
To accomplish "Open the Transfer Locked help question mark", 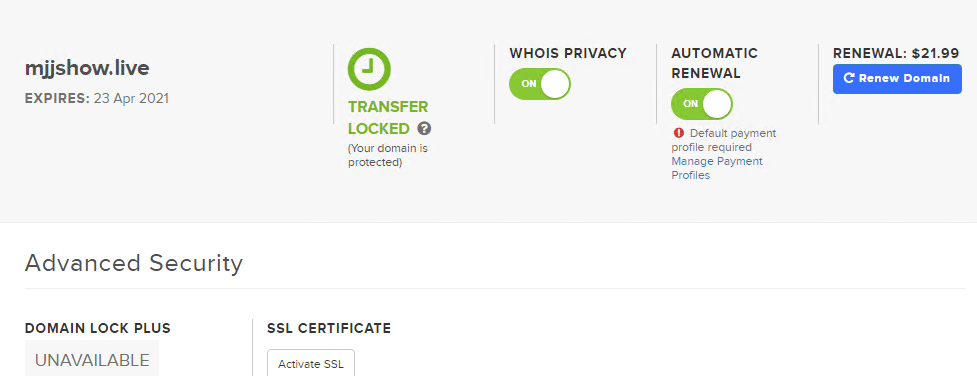I will coord(424,128).
